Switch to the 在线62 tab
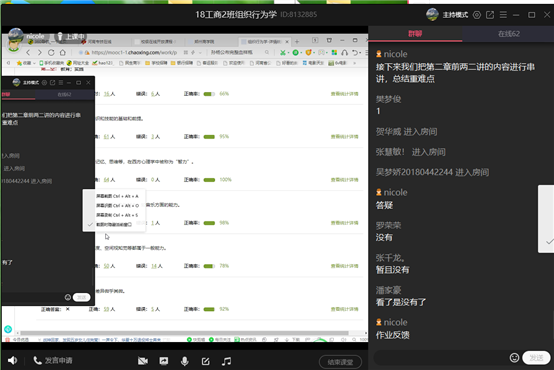 tap(508, 34)
